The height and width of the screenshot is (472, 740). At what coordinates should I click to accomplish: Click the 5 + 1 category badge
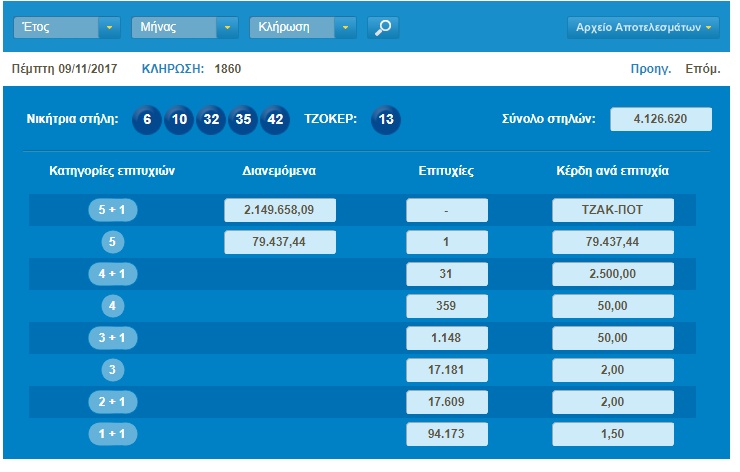tap(112, 210)
